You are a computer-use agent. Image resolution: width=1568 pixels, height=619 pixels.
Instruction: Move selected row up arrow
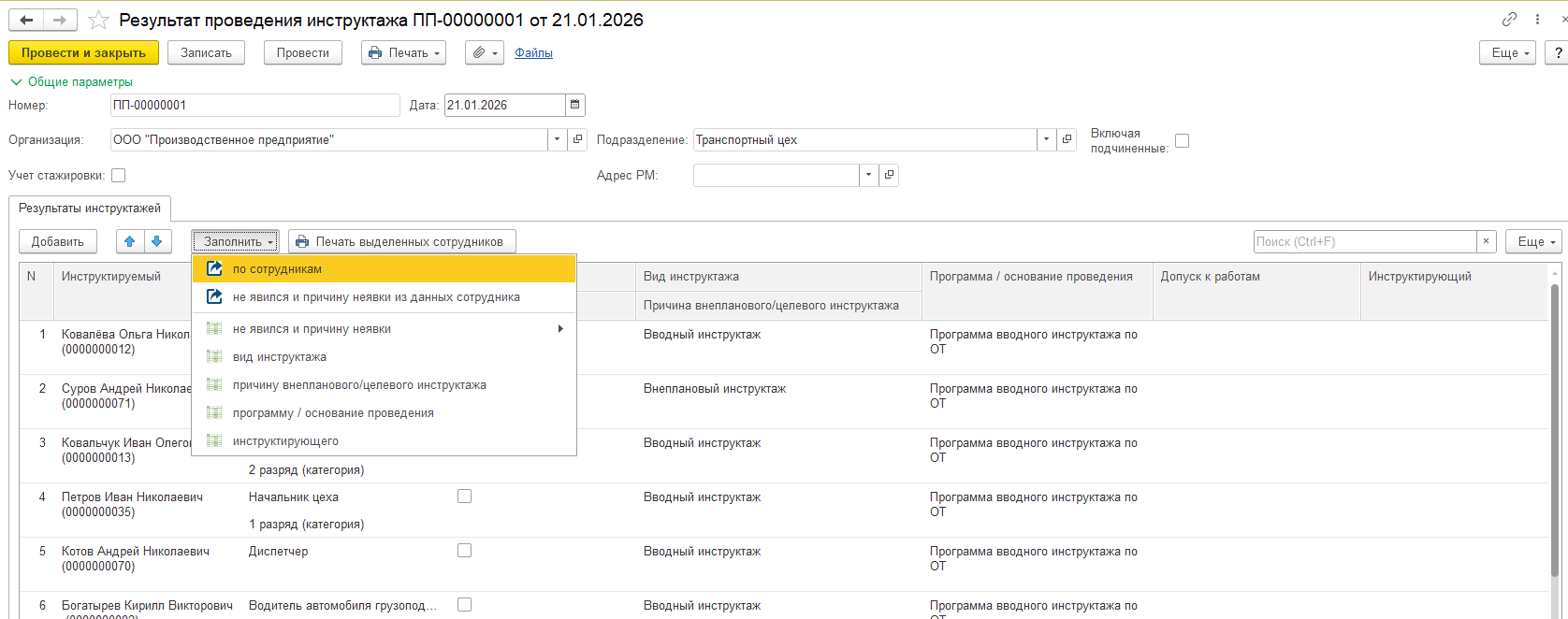[x=130, y=241]
